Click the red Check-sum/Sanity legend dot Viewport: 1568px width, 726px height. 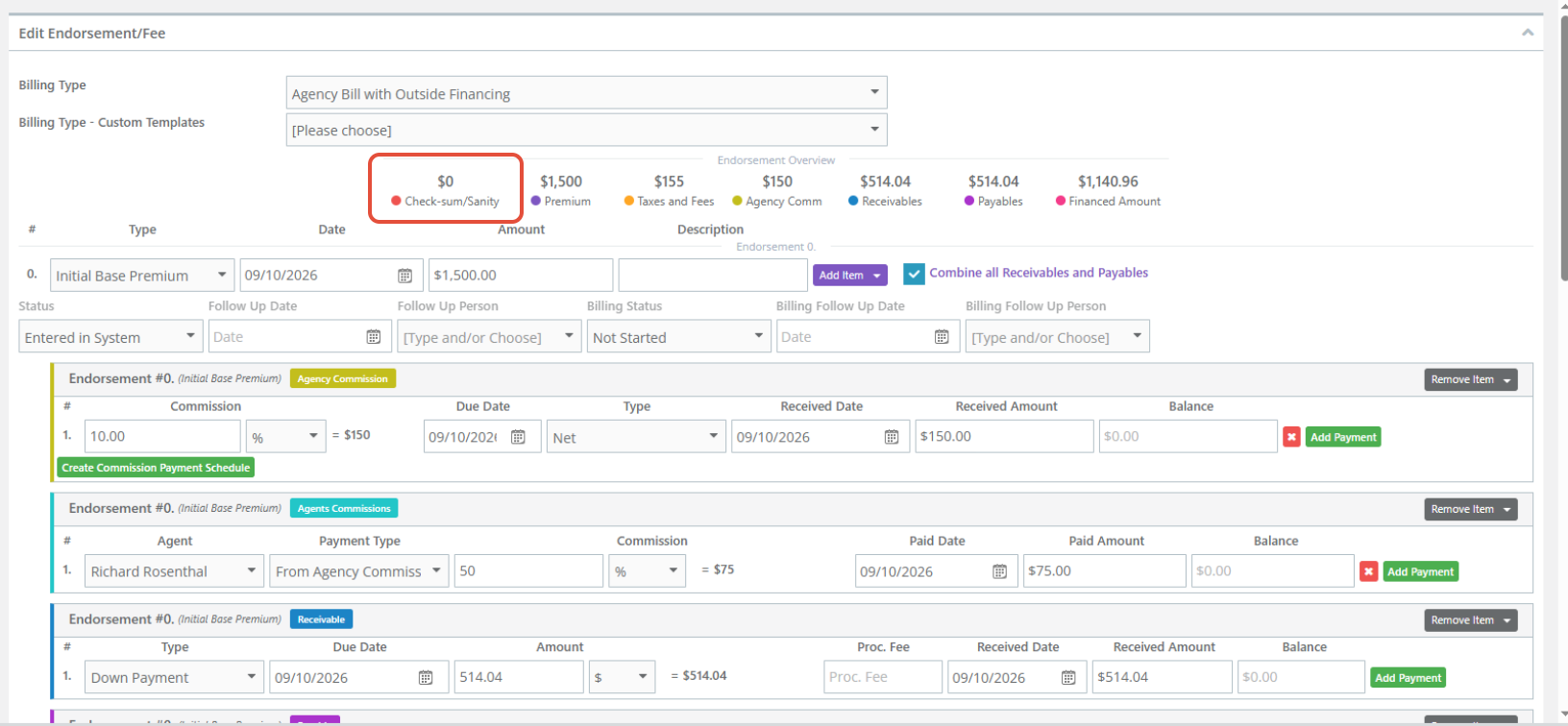[396, 202]
